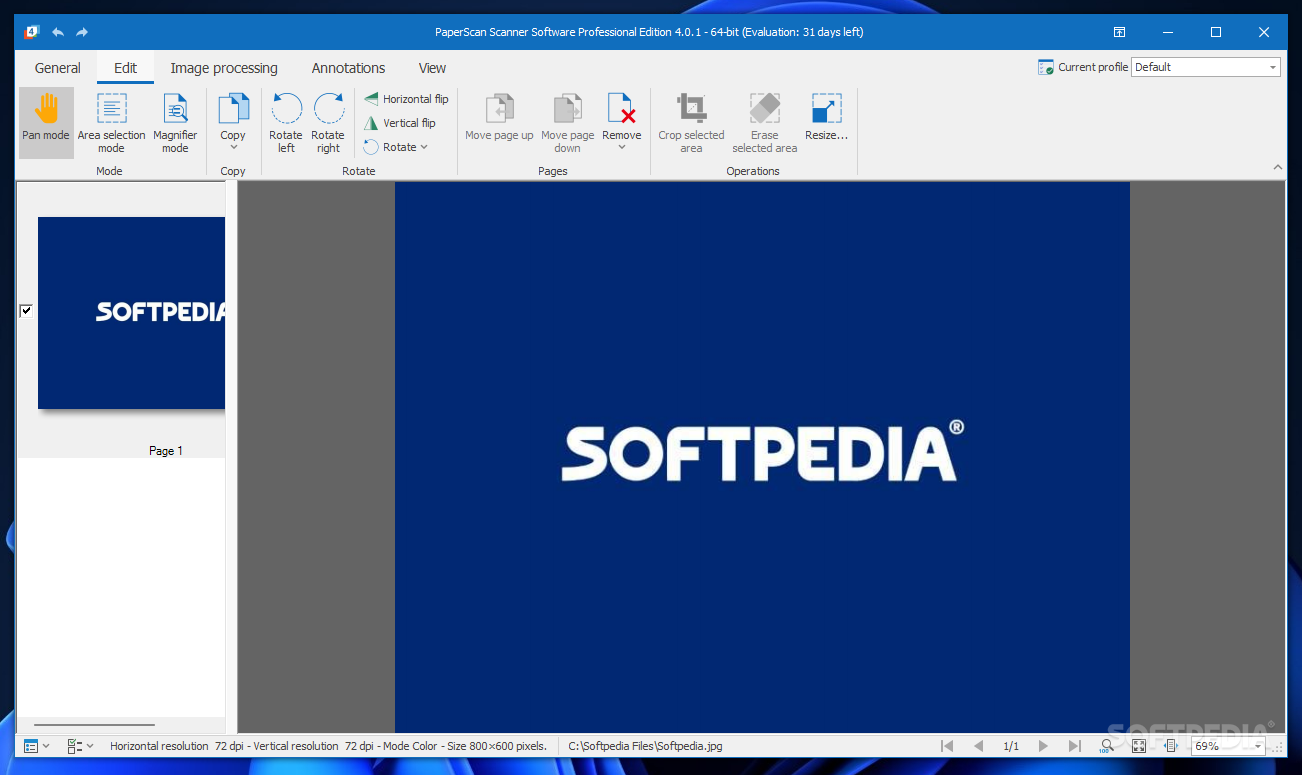Screen dimensions: 1302x775
Task: Collapse the ribbon
Action: click(1278, 167)
